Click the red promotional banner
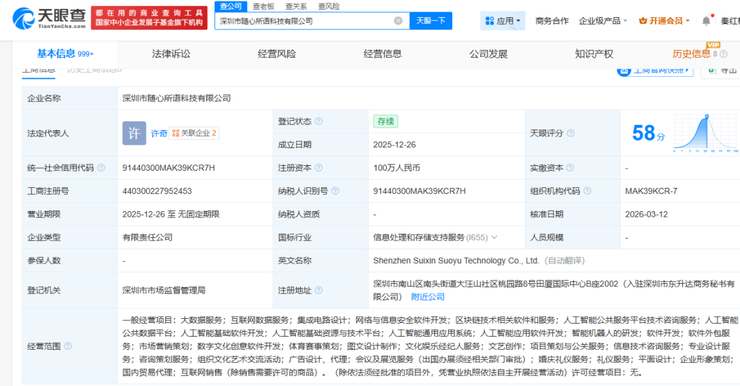Image resolution: width=740 pixels, height=386 pixels. [x=149, y=18]
